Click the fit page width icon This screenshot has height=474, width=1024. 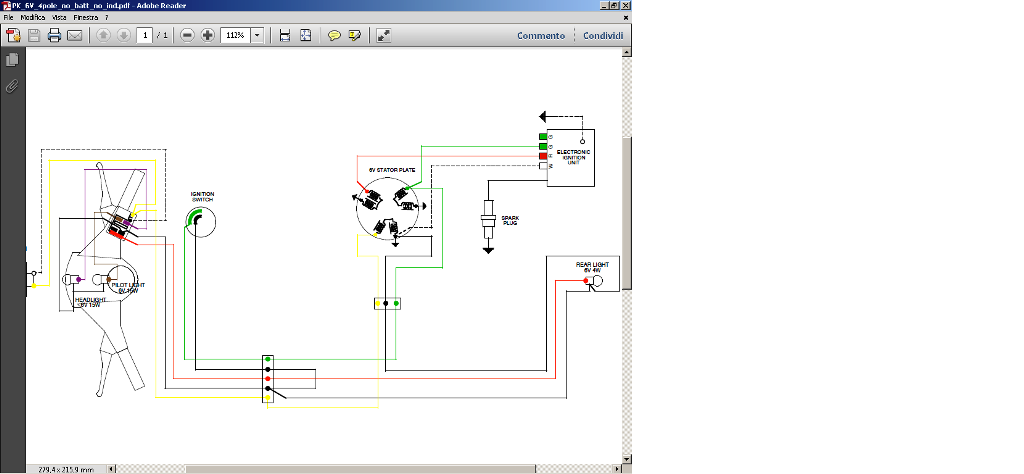click(x=285, y=35)
